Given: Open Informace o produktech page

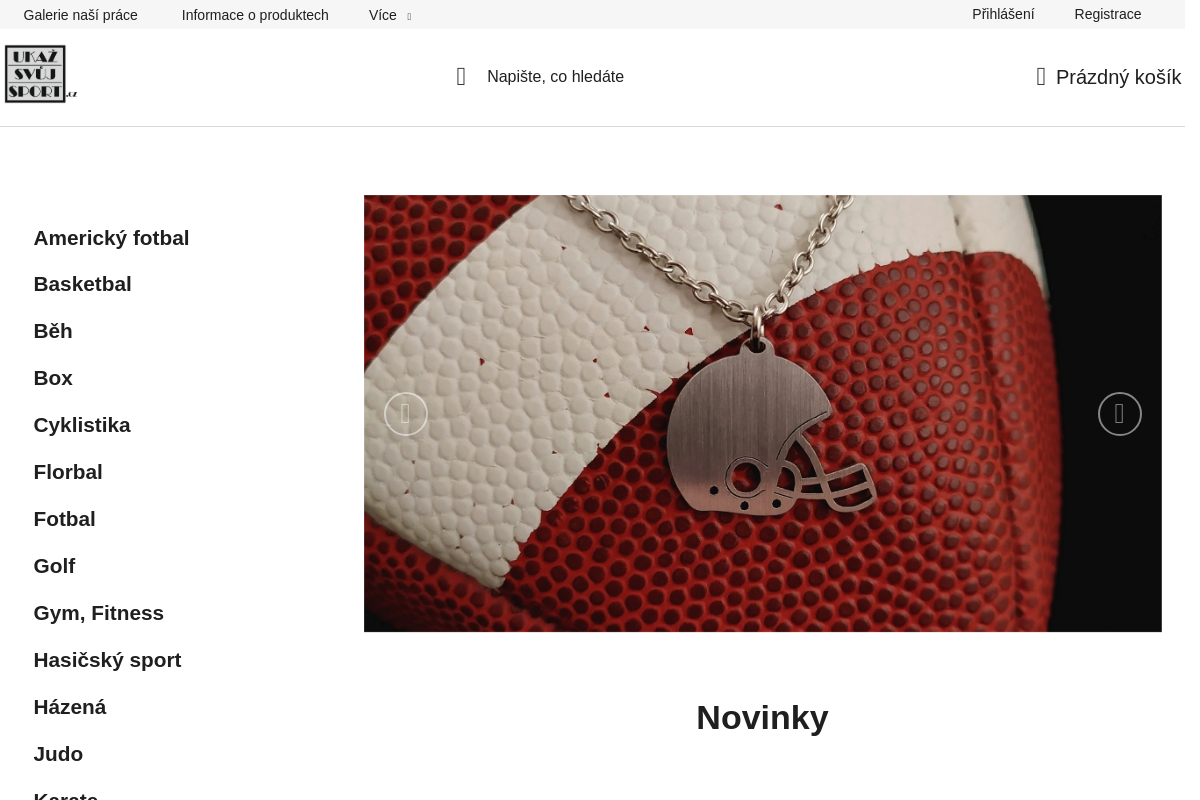Looking at the screenshot, I should click(255, 15).
